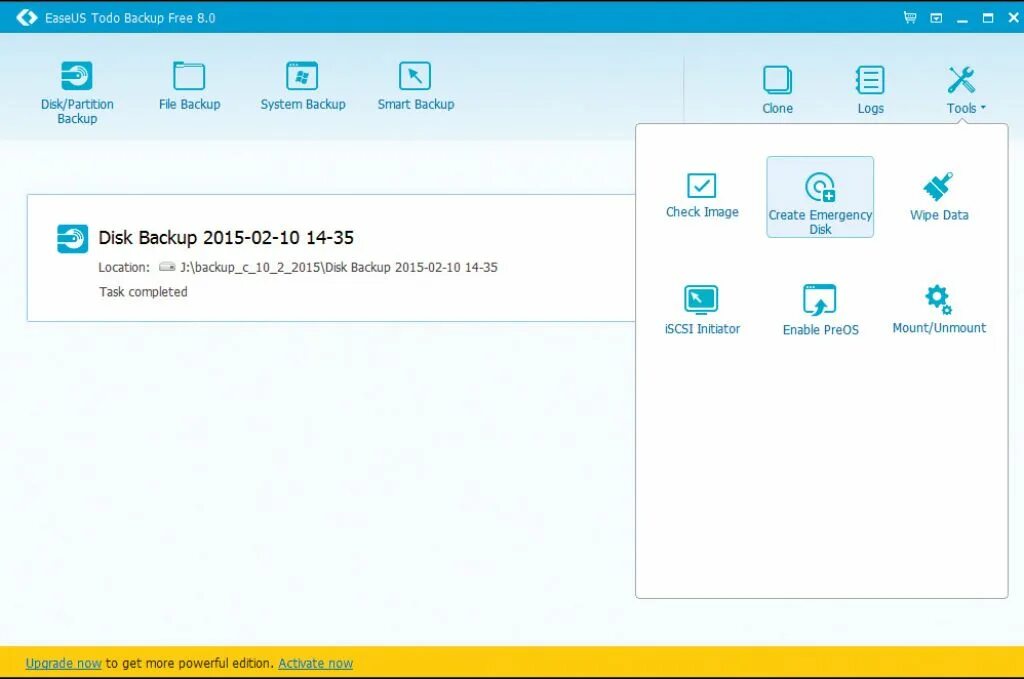View the Logs
This screenshot has width=1024, height=679.
871,90
